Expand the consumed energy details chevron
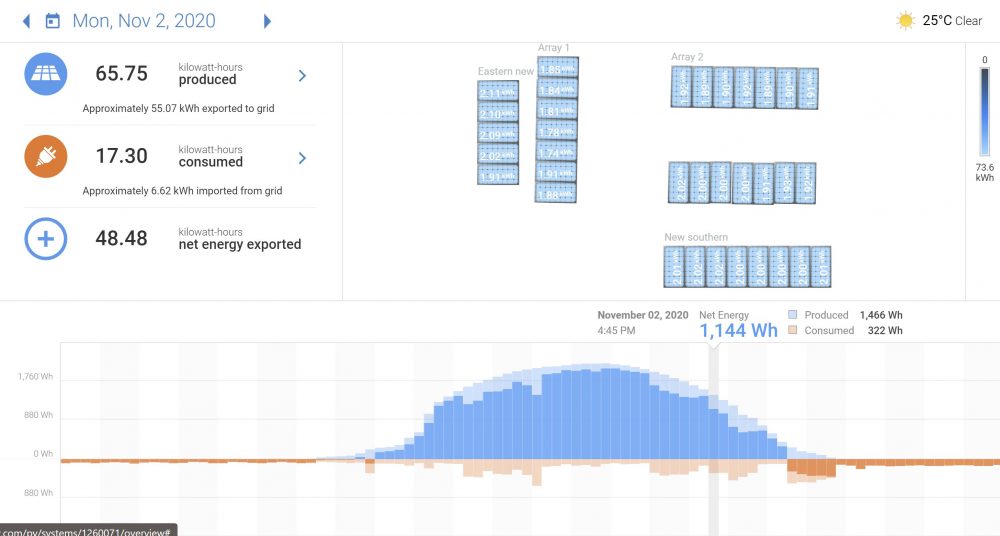 tap(302, 157)
